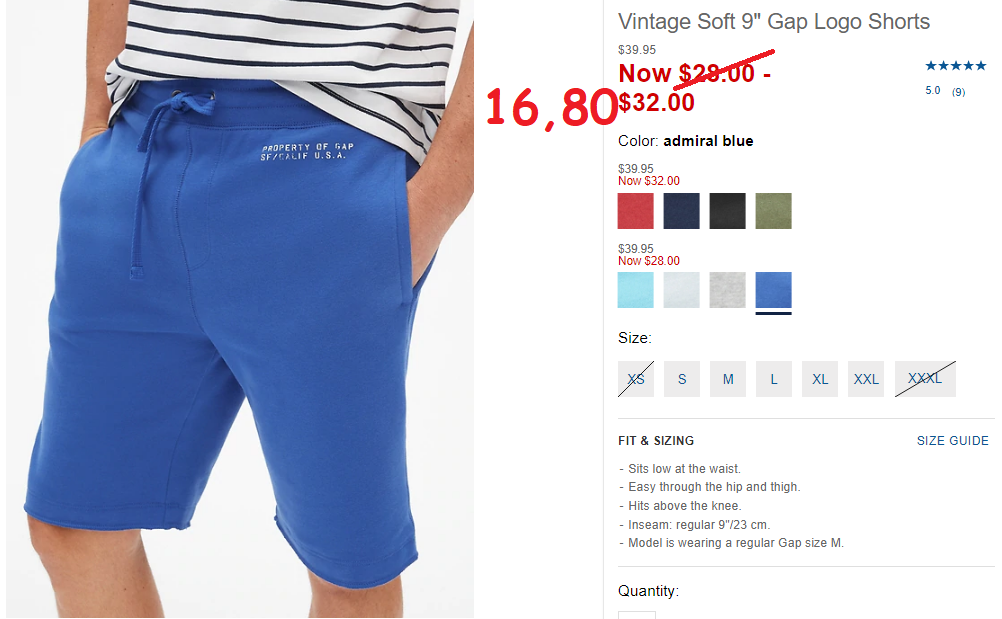The image size is (1002, 619).
Task: Open the SIZE GUIDE link
Action: (952, 441)
